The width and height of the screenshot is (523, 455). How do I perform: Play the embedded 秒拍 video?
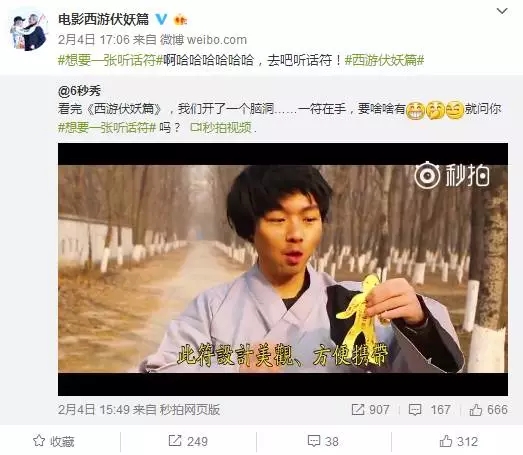[283, 269]
